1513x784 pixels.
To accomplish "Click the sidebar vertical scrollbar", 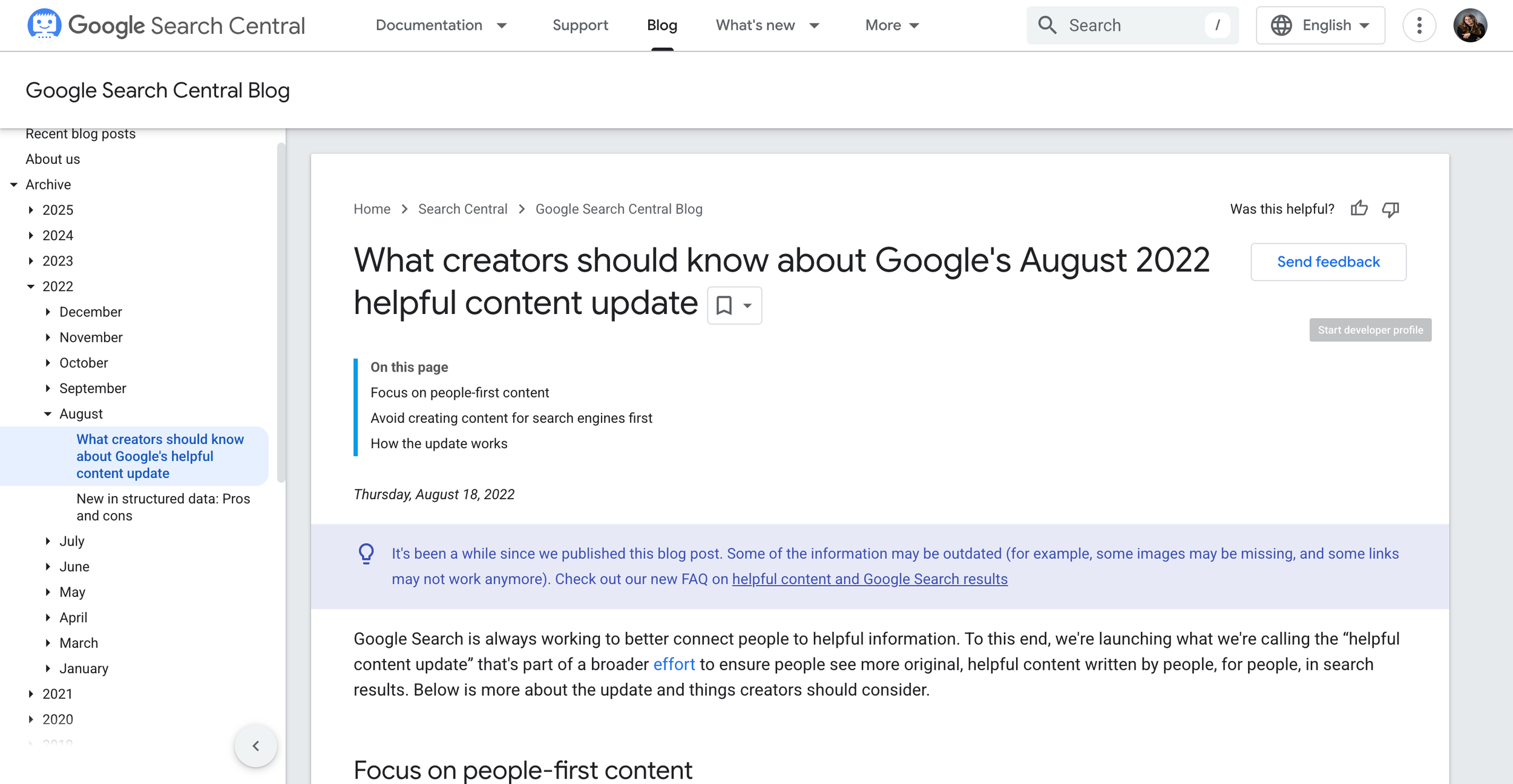I will click(281, 312).
